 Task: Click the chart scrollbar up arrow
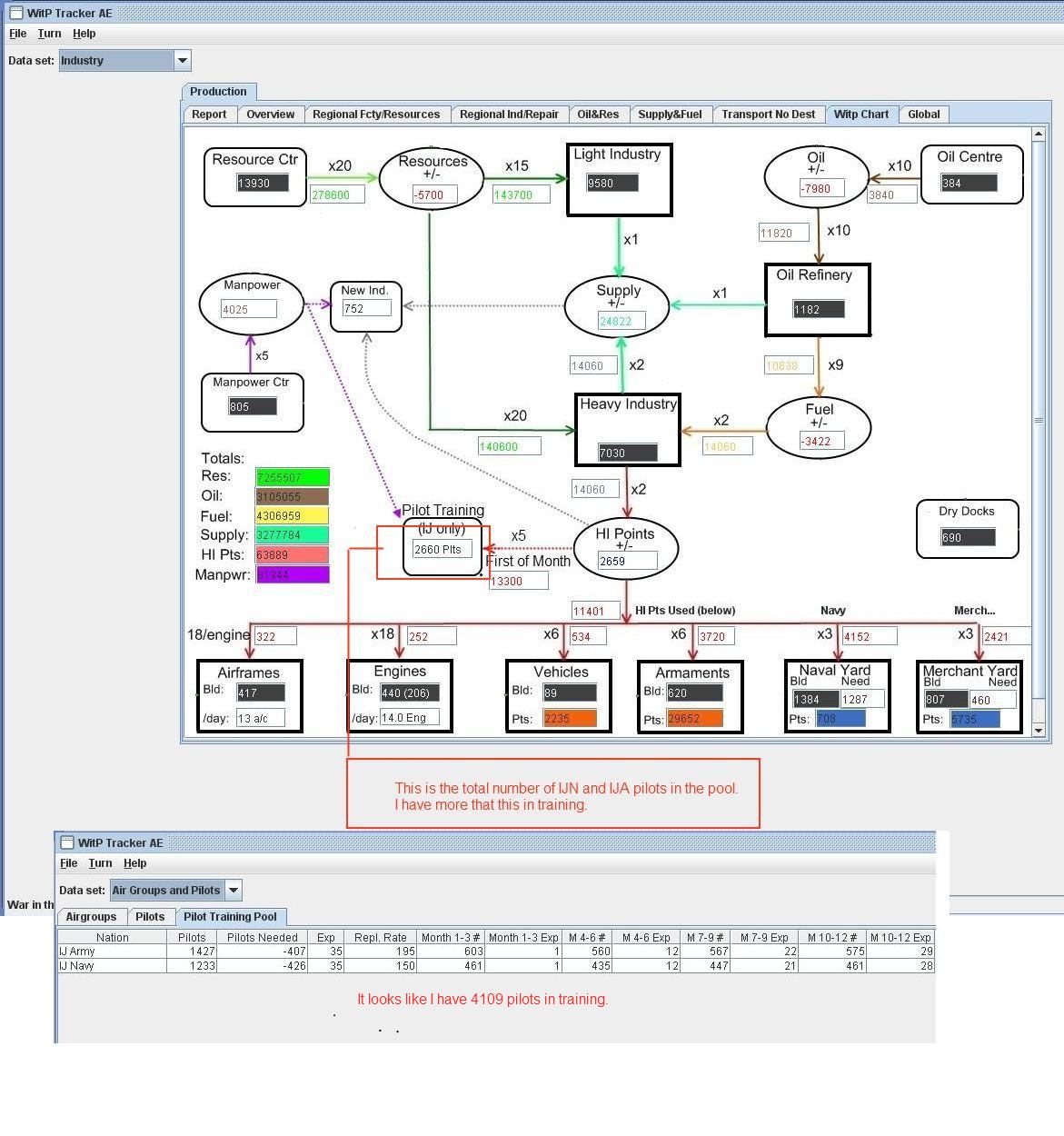(x=1039, y=135)
